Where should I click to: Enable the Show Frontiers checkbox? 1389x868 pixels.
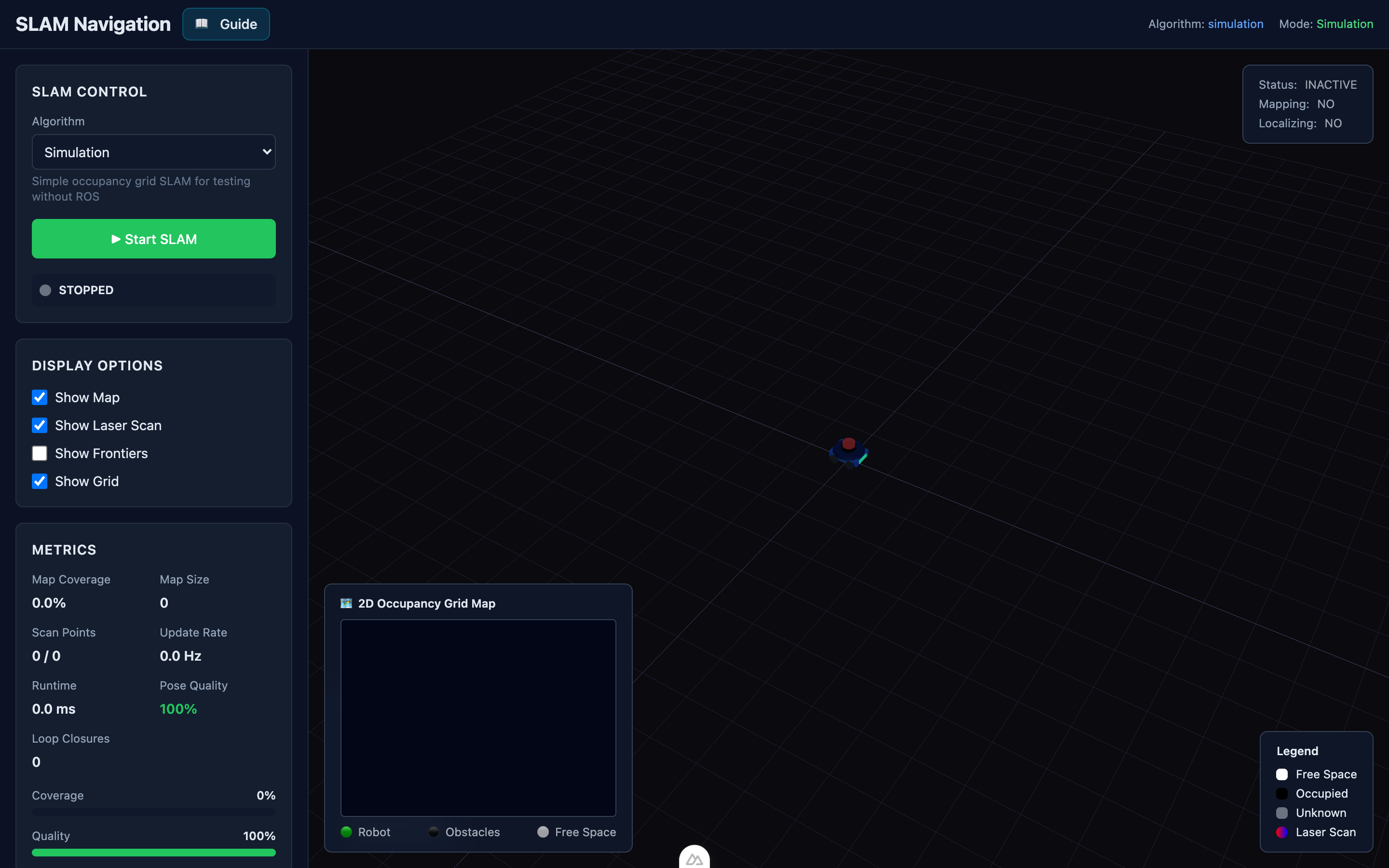(40, 453)
